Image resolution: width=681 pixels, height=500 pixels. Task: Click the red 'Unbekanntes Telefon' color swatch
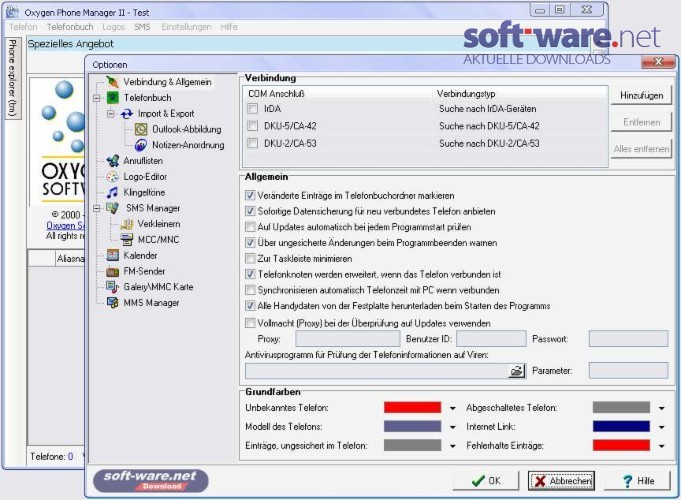point(412,407)
